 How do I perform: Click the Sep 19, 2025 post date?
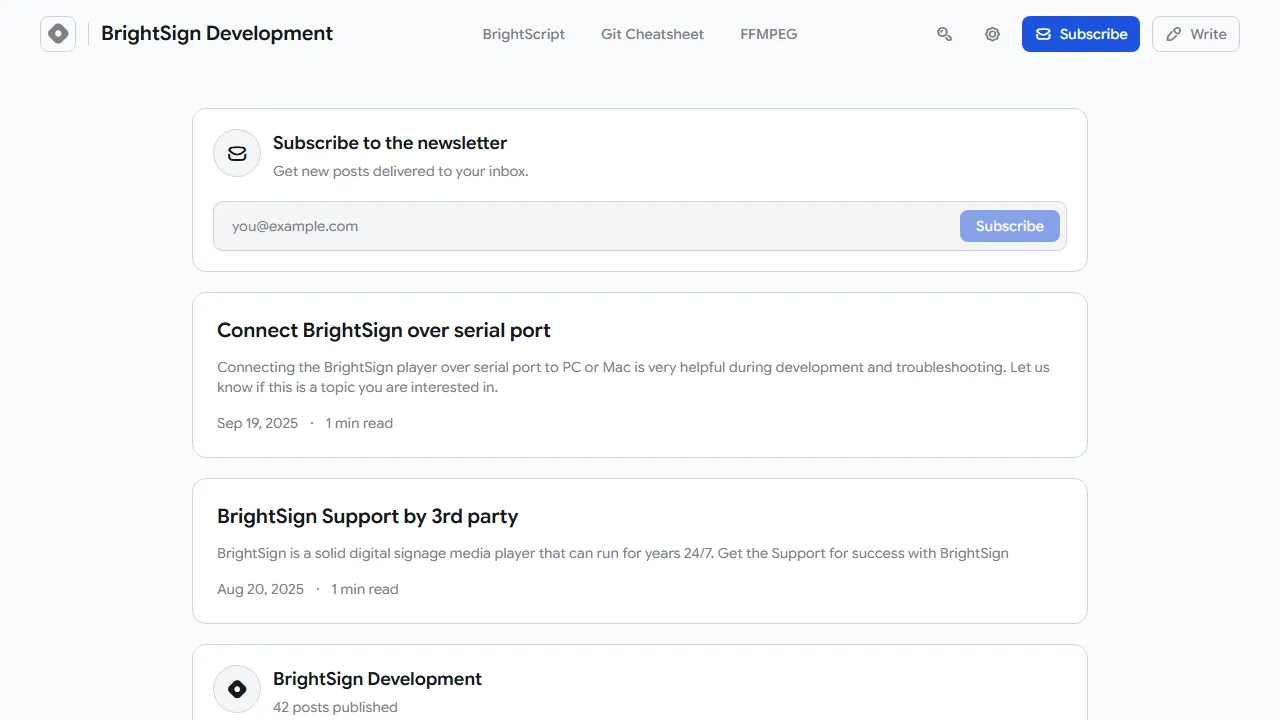257,423
